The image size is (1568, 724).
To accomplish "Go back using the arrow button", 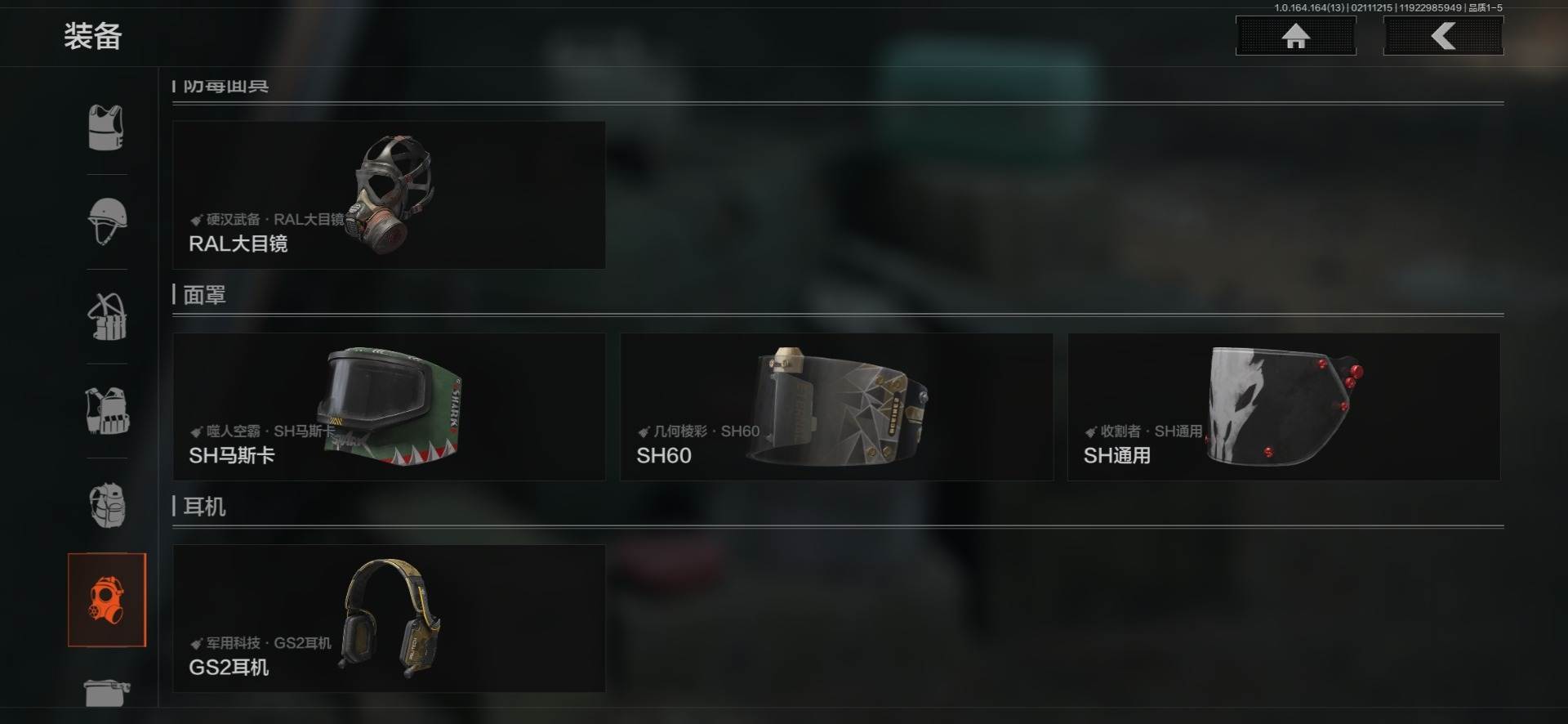I will [x=1443, y=36].
